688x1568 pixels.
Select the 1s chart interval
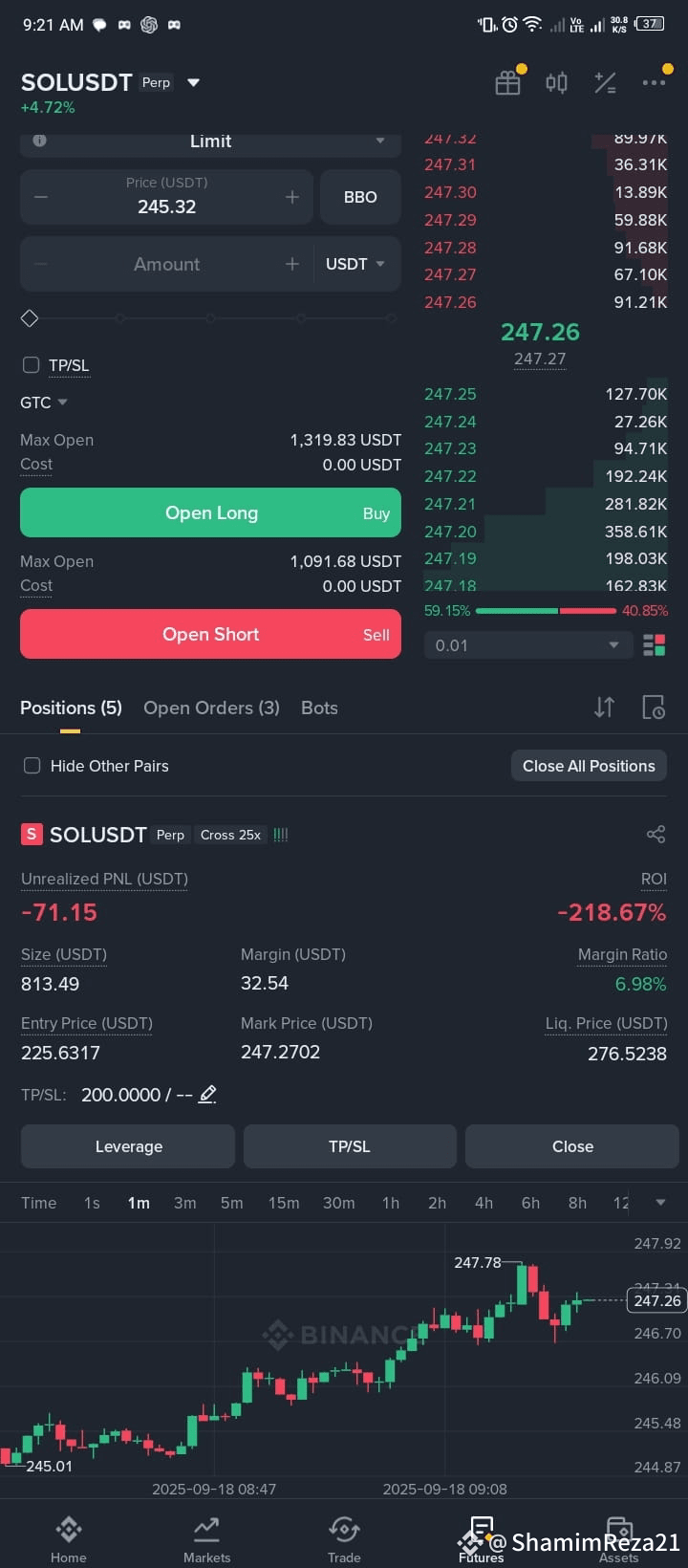tap(92, 1203)
